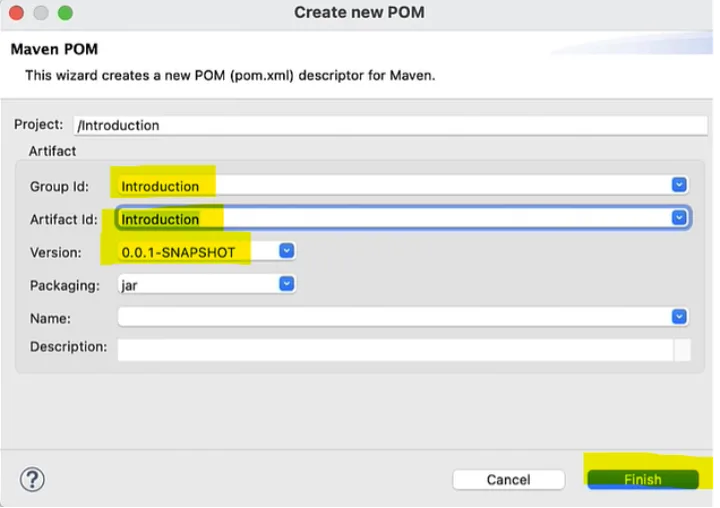Open the Version dropdown arrow
Screen dimensions: 720x508
tap(287, 251)
